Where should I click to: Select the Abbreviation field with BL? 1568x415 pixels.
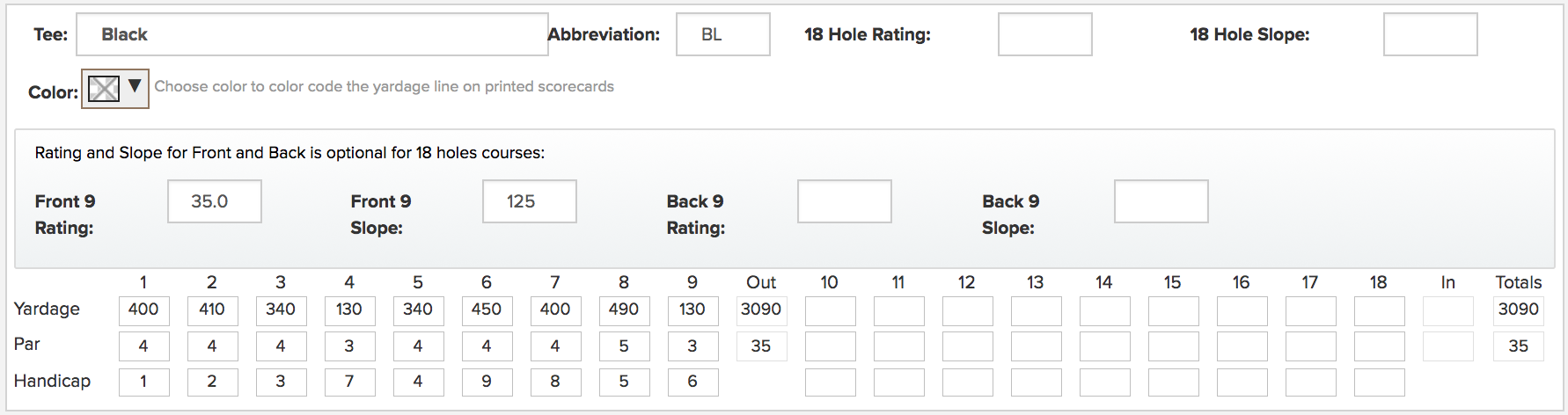click(x=723, y=34)
